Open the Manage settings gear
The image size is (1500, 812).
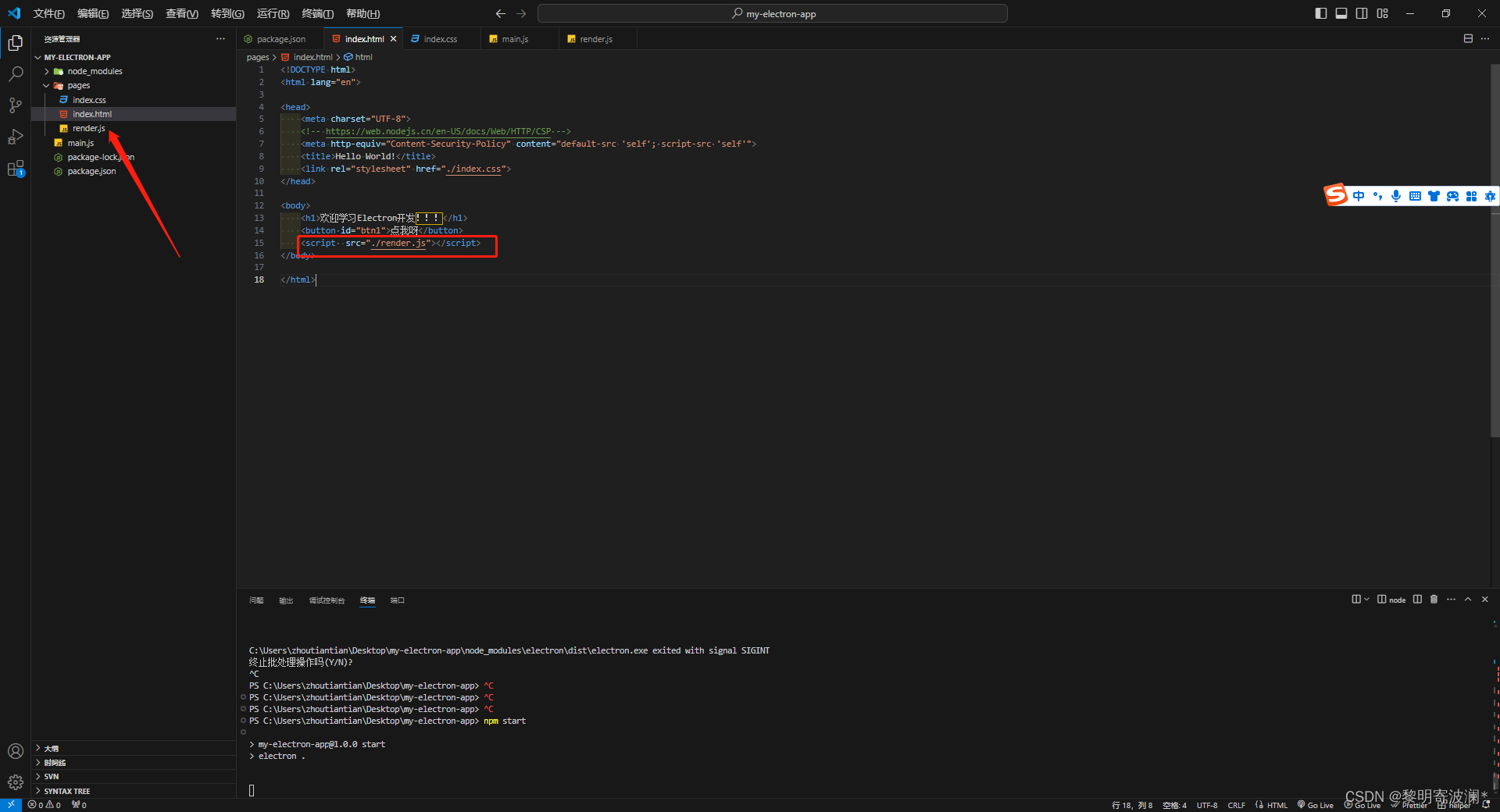15,782
